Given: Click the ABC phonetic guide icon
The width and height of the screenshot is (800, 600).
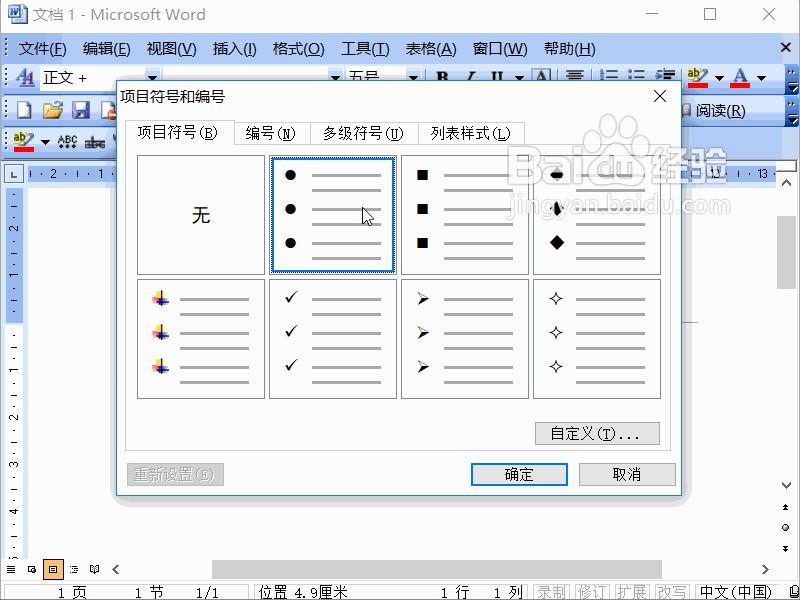Looking at the screenshot, I should click(x=67, y=142).
